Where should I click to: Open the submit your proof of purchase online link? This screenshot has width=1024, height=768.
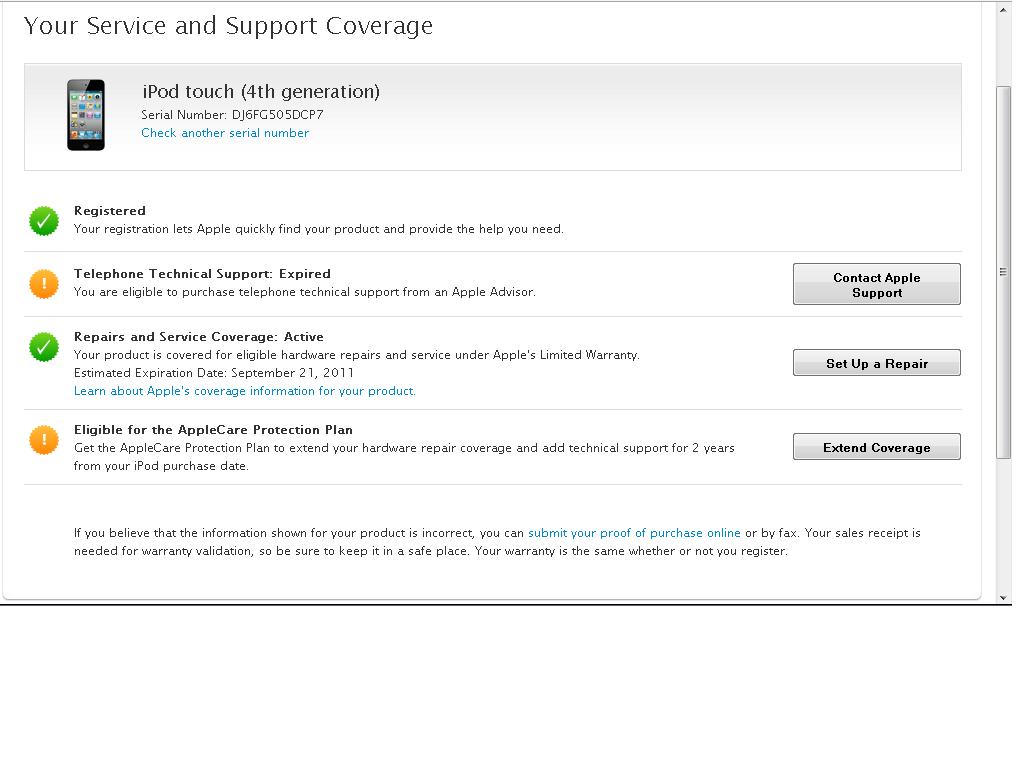[634, 533]
